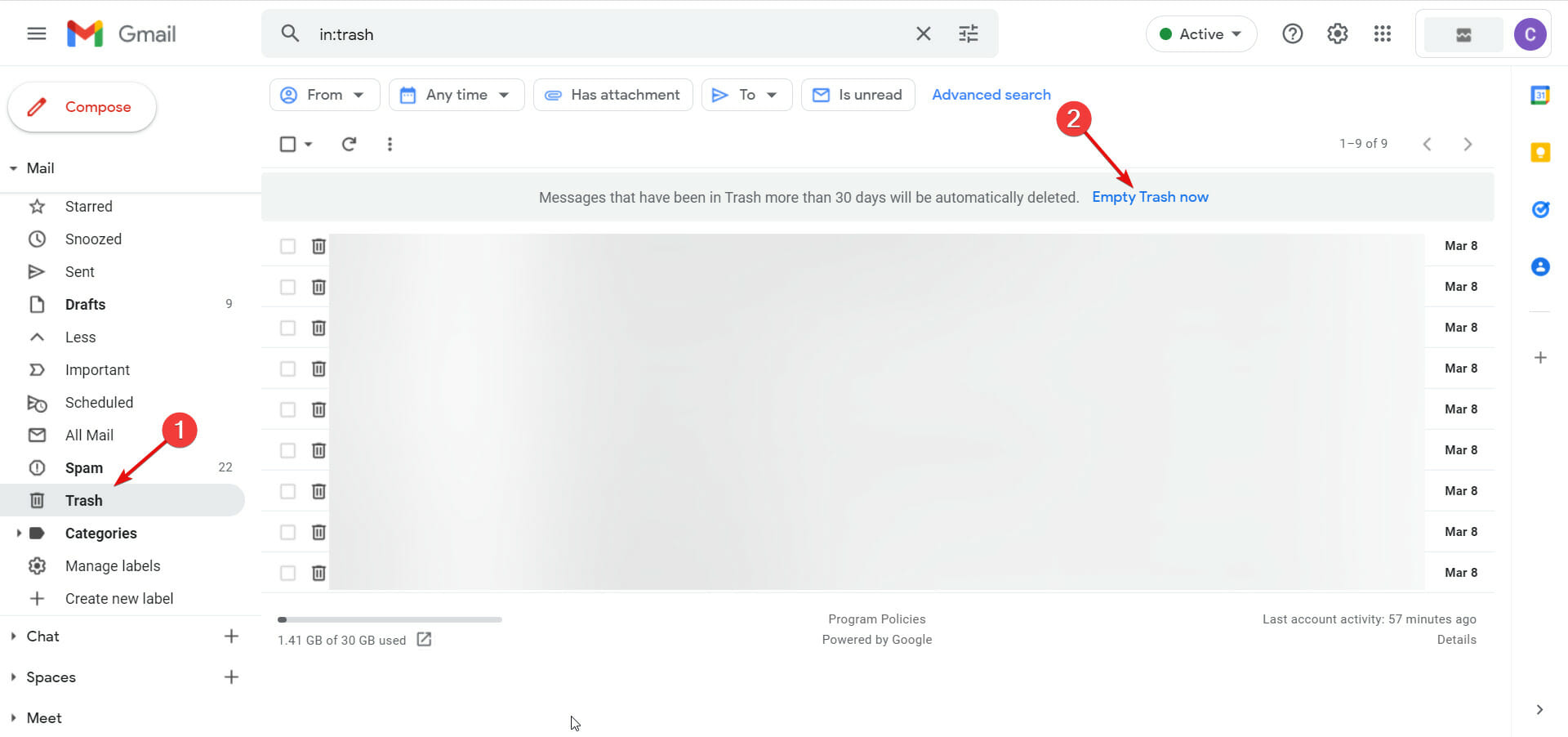
Task: Expand the Categories label
Action: point(18,533)
